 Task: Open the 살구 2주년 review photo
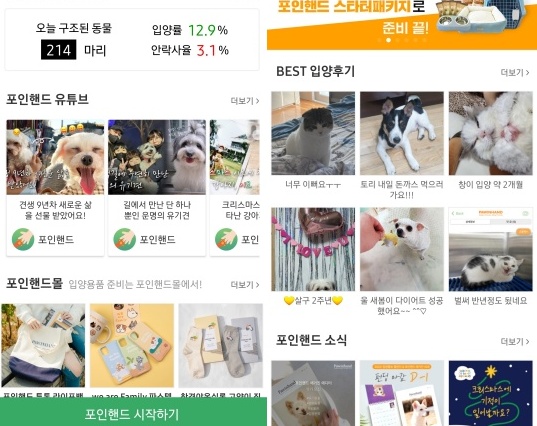click(x=313, y=249)
